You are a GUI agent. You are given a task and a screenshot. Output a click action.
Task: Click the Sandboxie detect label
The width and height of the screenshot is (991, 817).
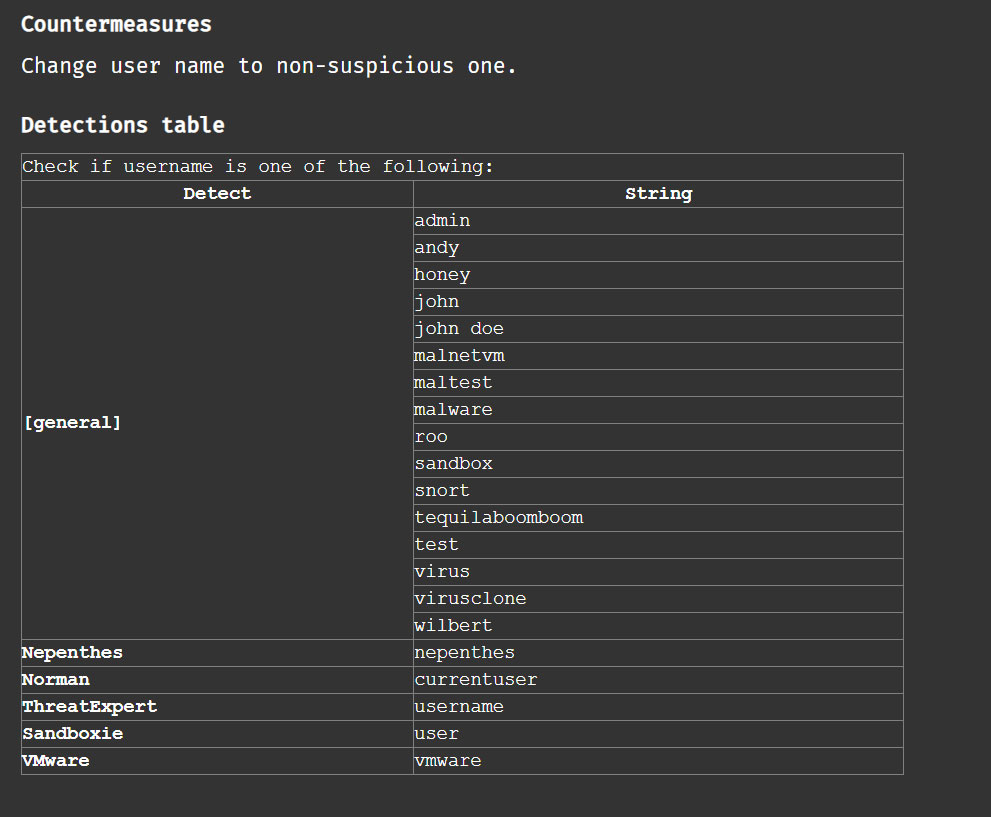[x=73, y=734]
